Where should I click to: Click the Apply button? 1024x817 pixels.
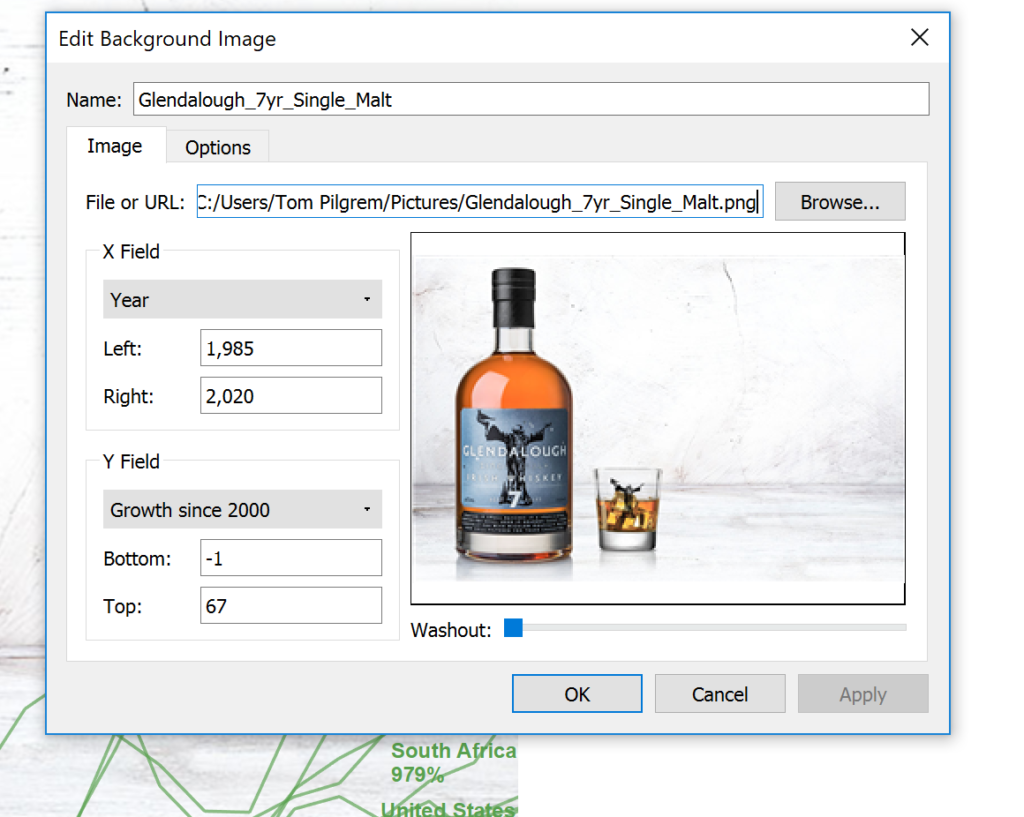[862, 693]
